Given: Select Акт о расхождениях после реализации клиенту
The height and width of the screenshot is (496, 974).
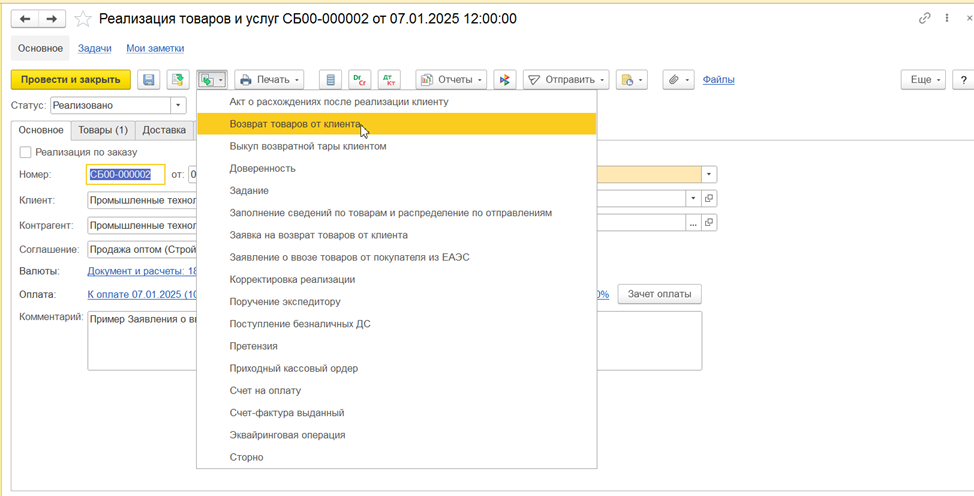Looking at the screenshot, I should [x=396, y=101].
